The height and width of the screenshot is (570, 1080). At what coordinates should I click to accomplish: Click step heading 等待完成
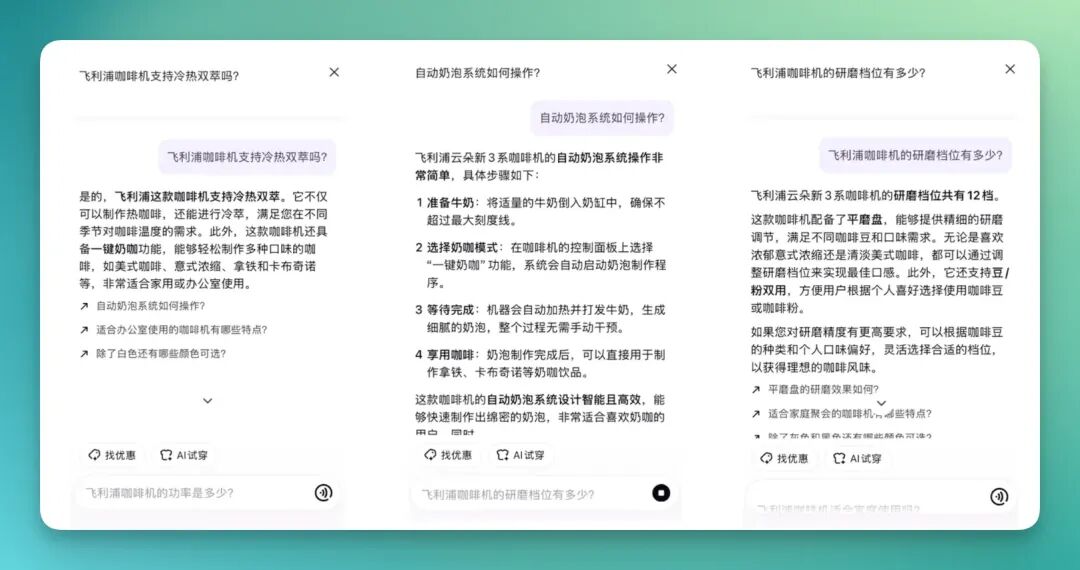pyautogui.click(x=450, y=310)
